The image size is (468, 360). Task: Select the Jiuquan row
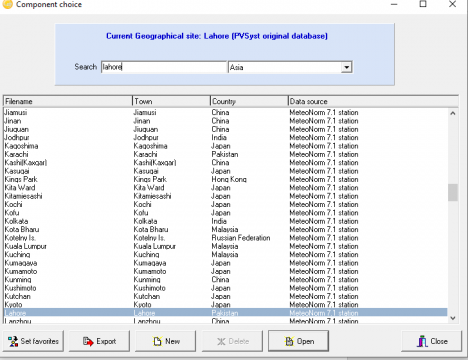[x=225, y=129]
